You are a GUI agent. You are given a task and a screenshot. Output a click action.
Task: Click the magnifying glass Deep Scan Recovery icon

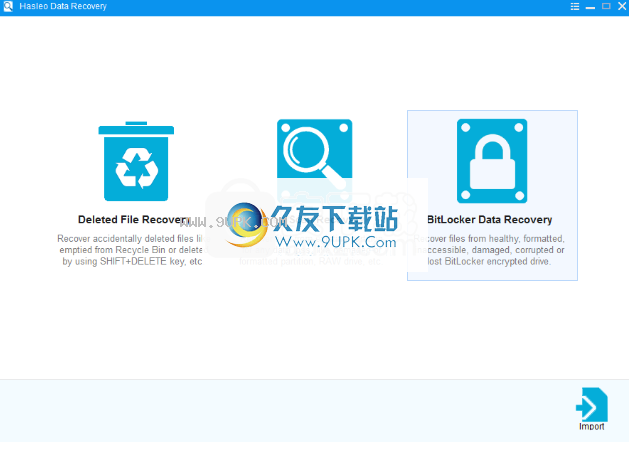(x=315, y=156)
